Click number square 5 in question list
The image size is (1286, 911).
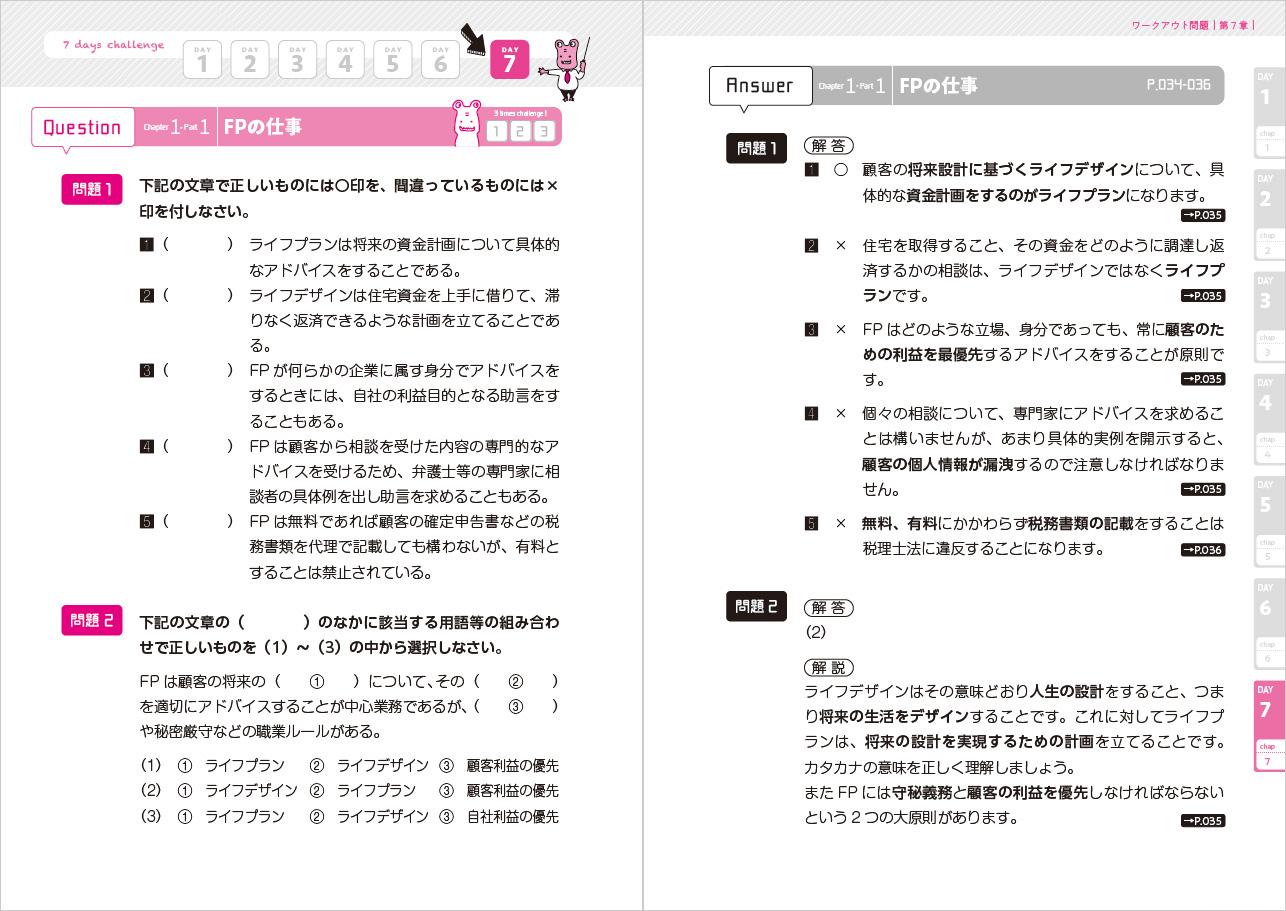point(147,521)
